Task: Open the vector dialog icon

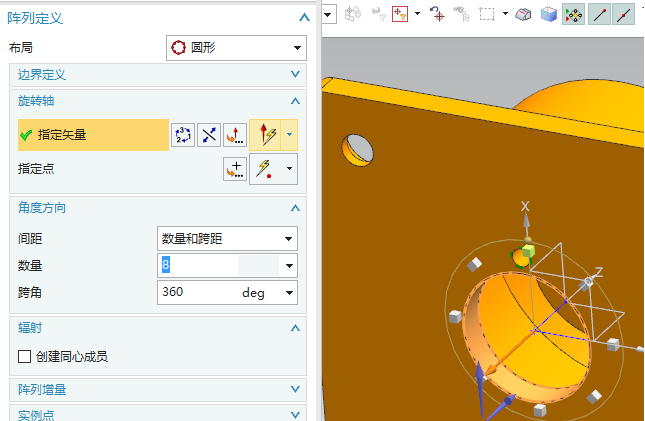Action: (234, 135)
